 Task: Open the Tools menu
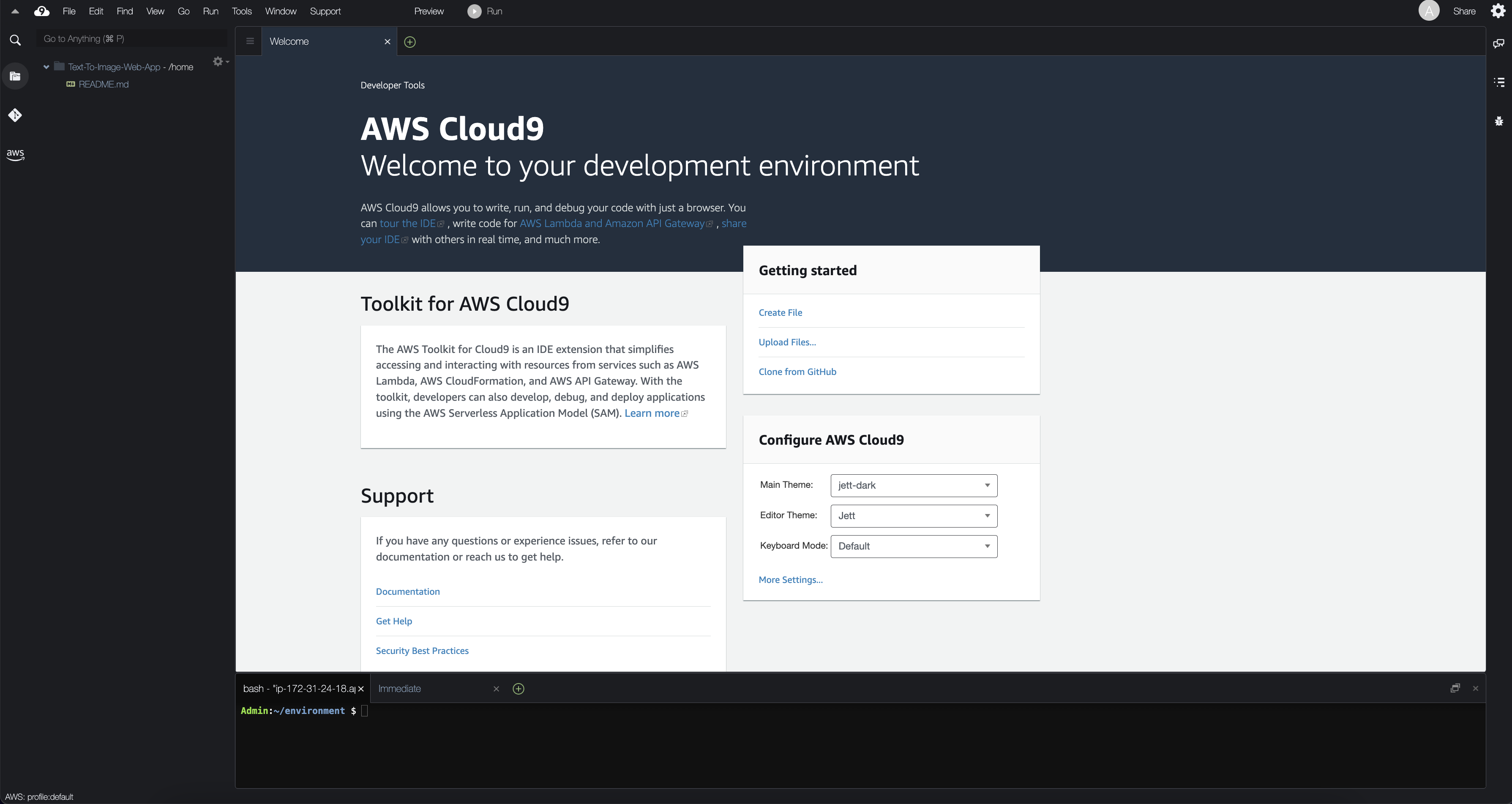242,11
